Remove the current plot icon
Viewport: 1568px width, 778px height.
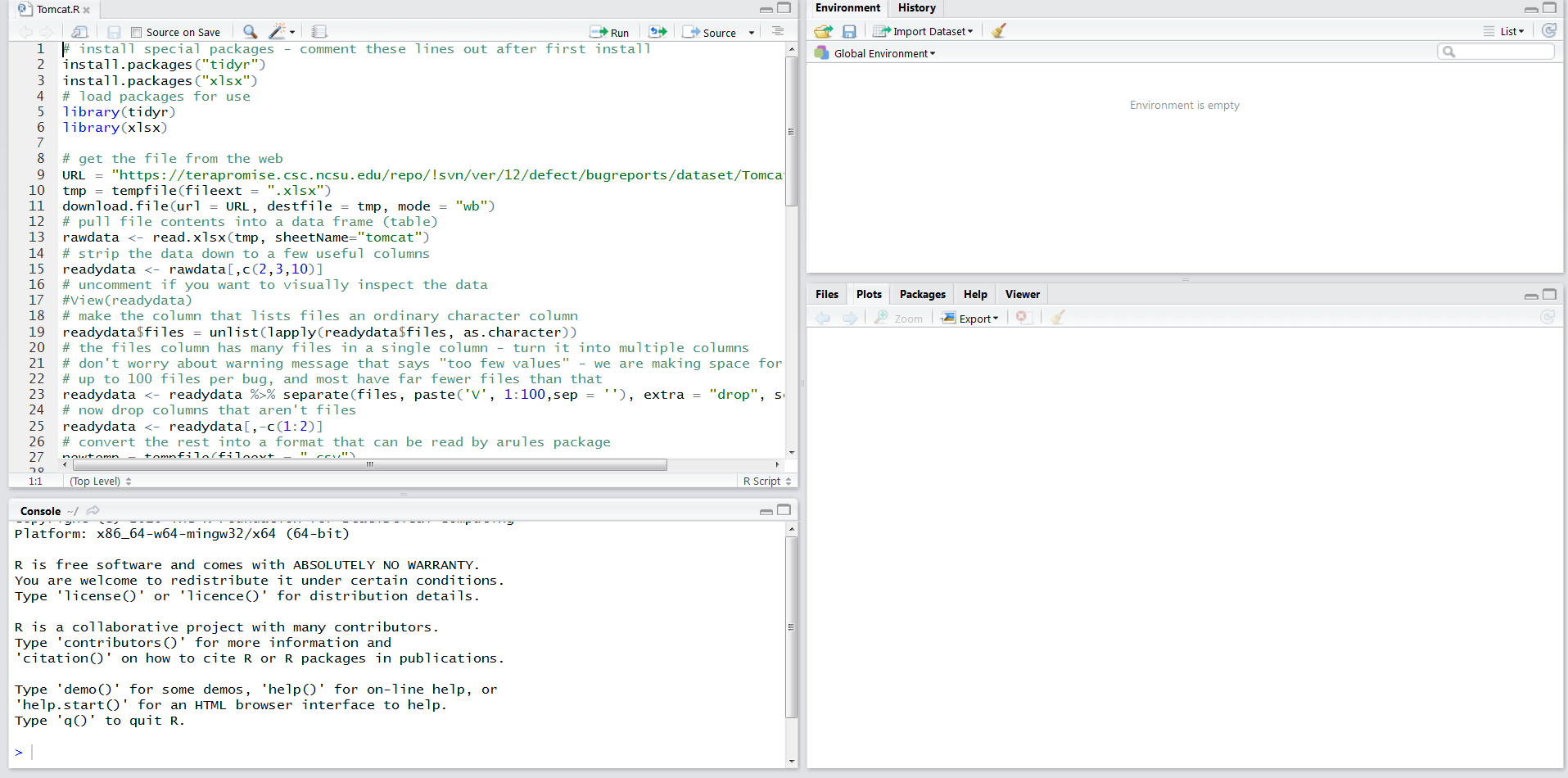click(x=1022, y=317)
